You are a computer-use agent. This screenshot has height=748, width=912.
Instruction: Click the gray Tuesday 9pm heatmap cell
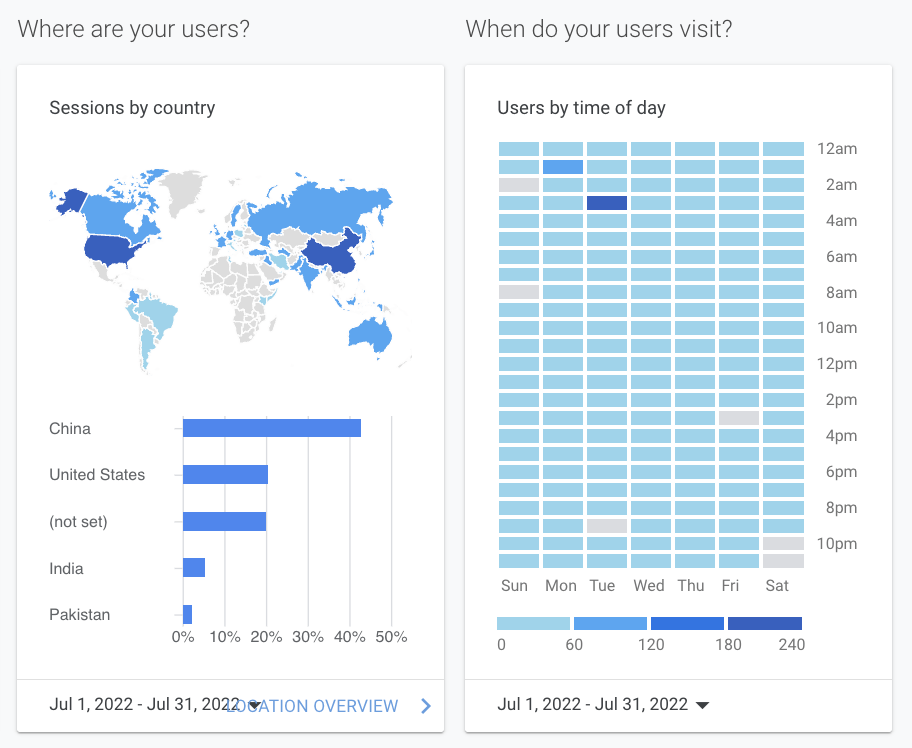tap(607, 526)
